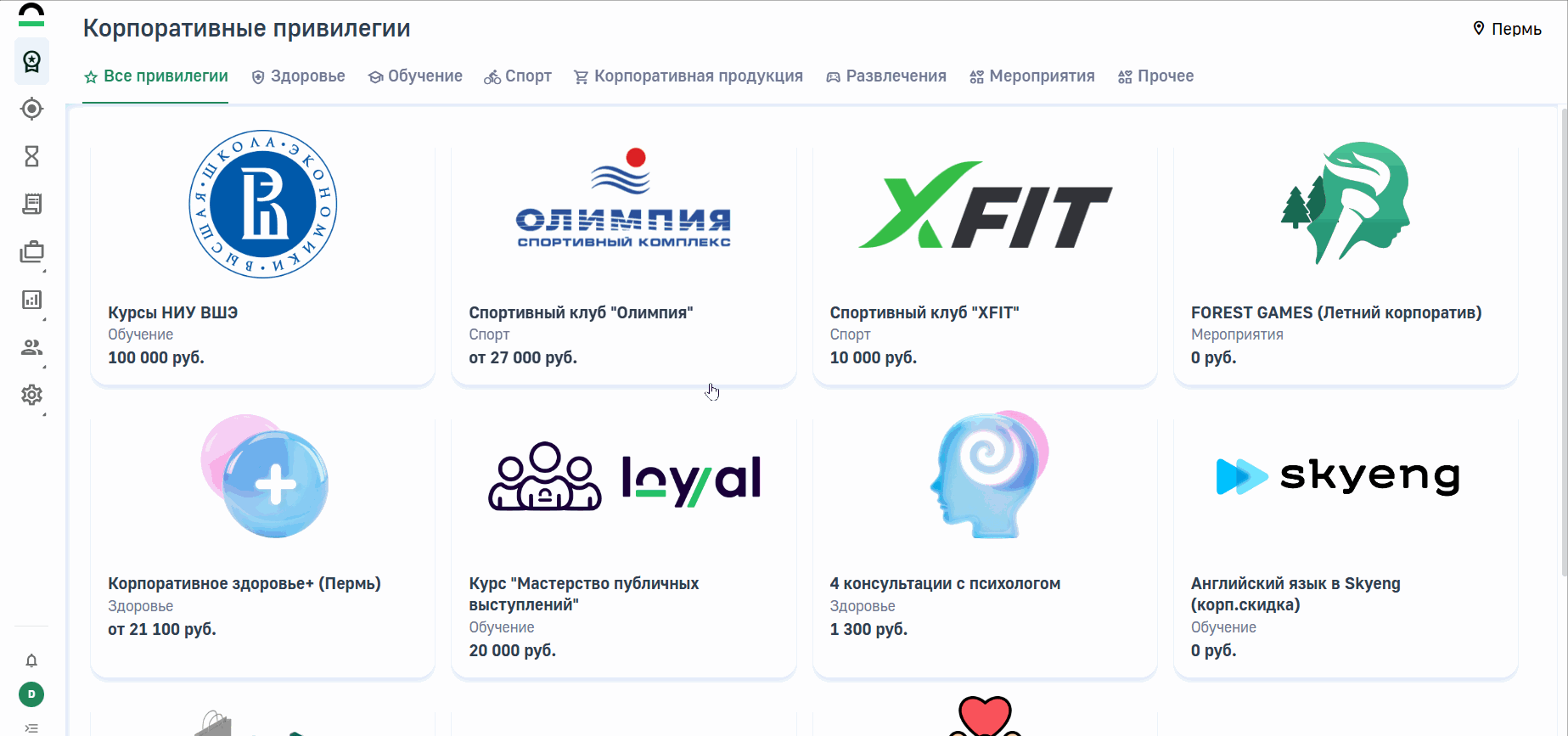Open the hourglass sidebar icon
This screenshot has height=736, width=1568.
pos(31,156)
